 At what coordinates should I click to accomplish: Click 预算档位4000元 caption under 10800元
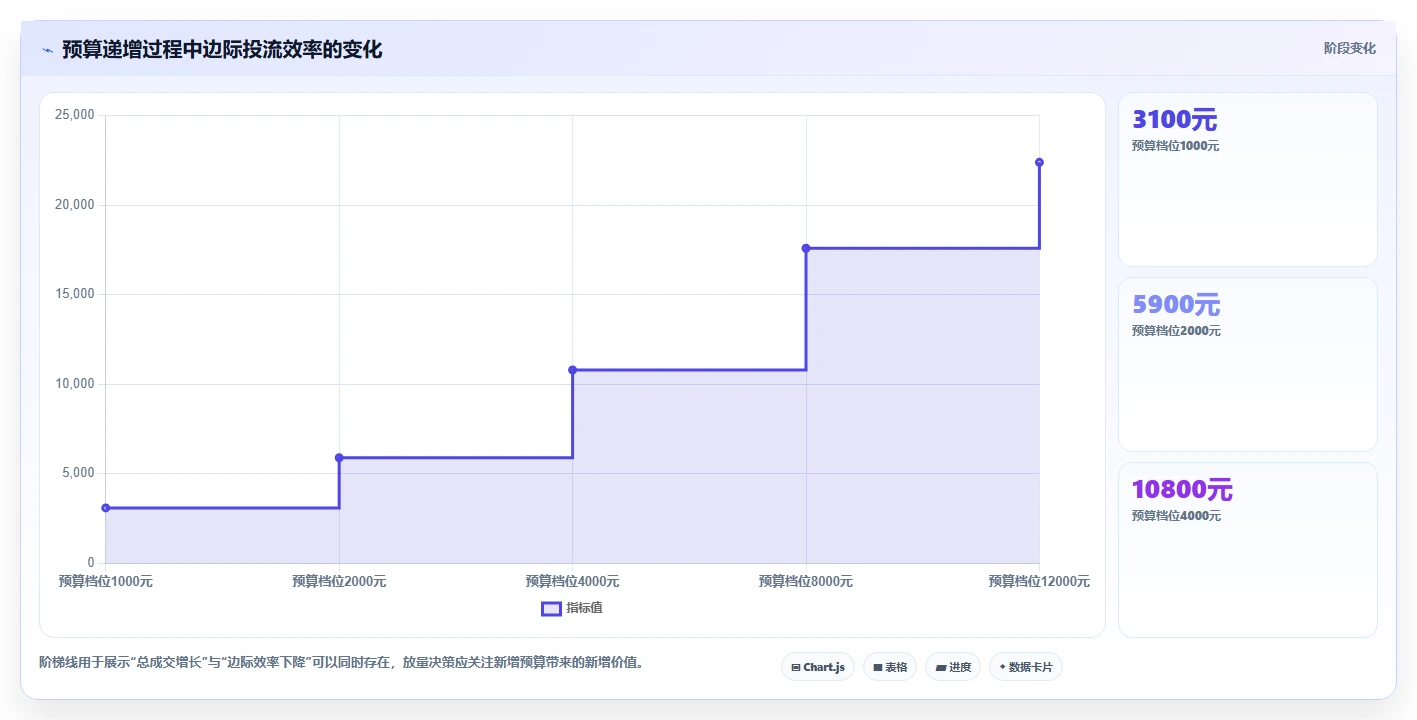(1176, 516)
